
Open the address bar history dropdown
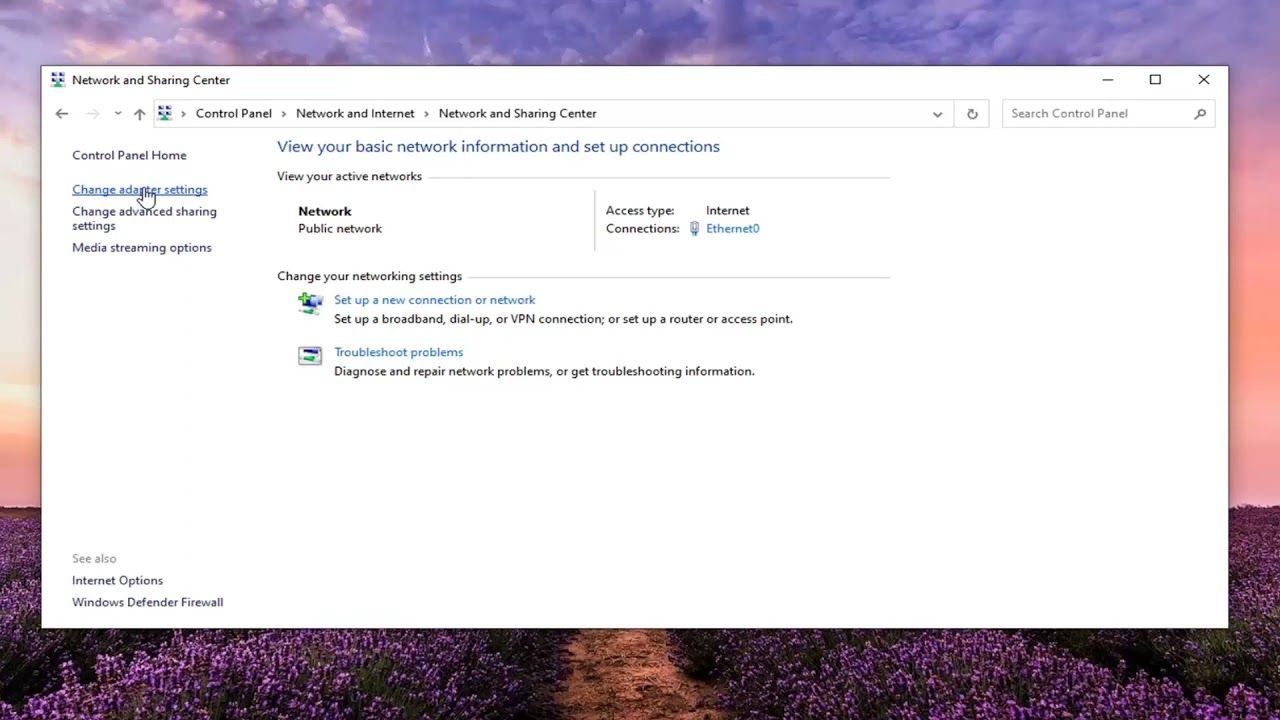point(937,114)
